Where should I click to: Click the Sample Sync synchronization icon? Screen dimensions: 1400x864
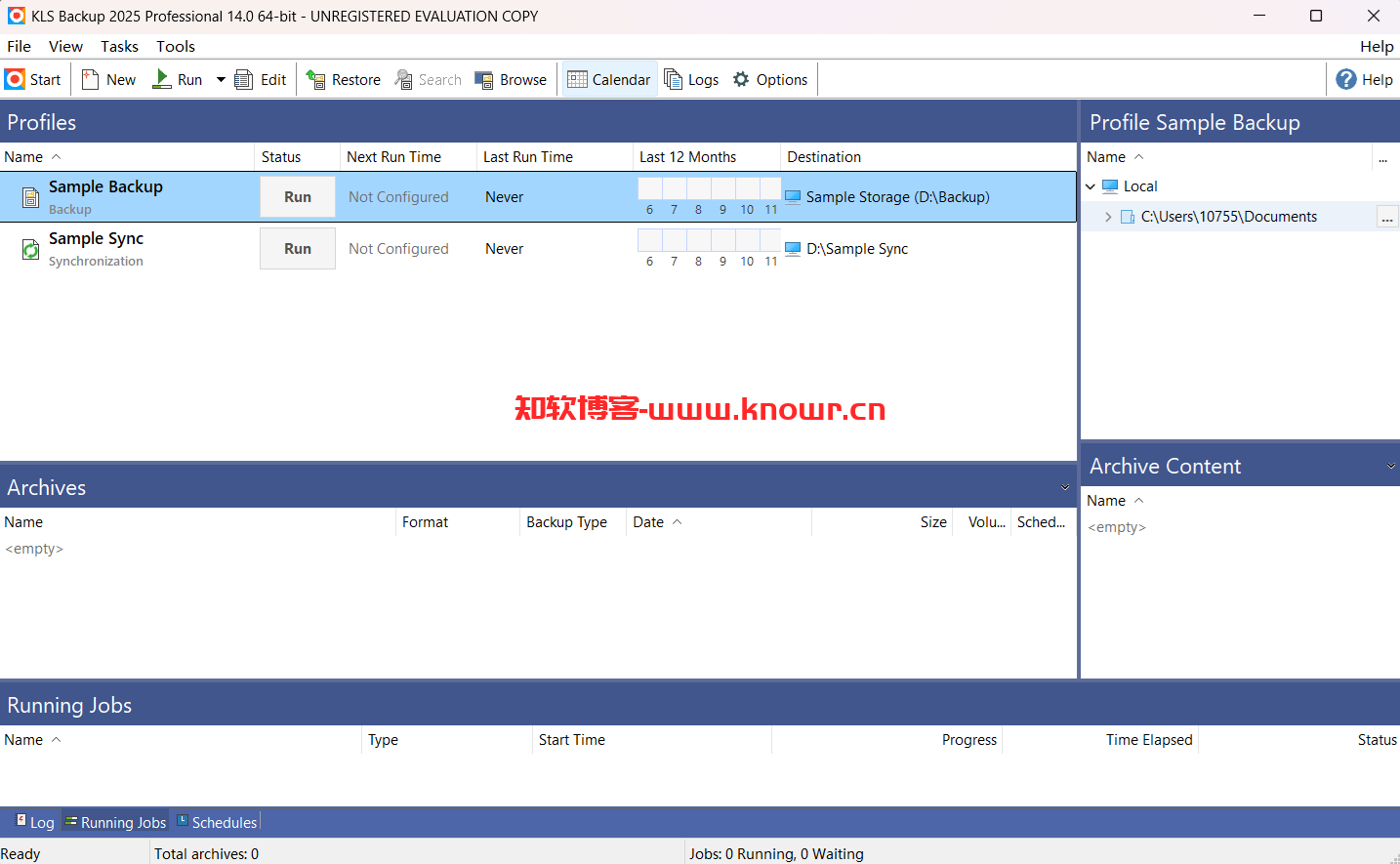[31, 250]
